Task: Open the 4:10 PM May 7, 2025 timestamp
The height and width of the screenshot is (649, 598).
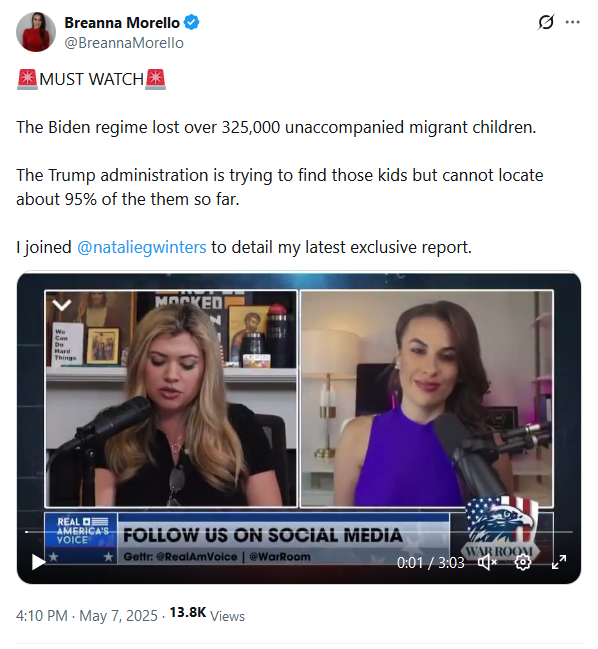Action: click(x=87, y=615)
